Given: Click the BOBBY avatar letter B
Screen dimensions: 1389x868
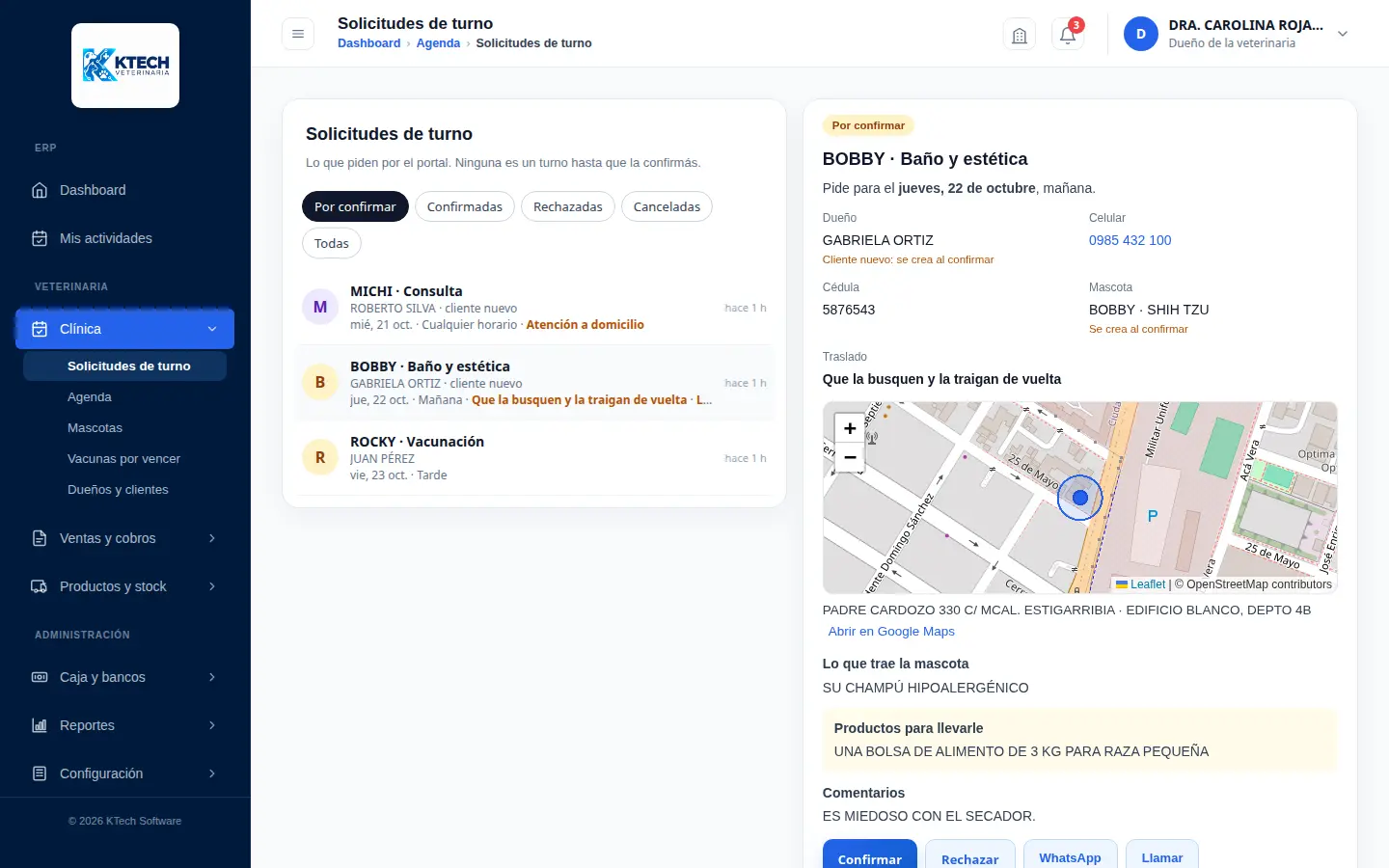Looking at the screenshot, I should coord(320,382).
